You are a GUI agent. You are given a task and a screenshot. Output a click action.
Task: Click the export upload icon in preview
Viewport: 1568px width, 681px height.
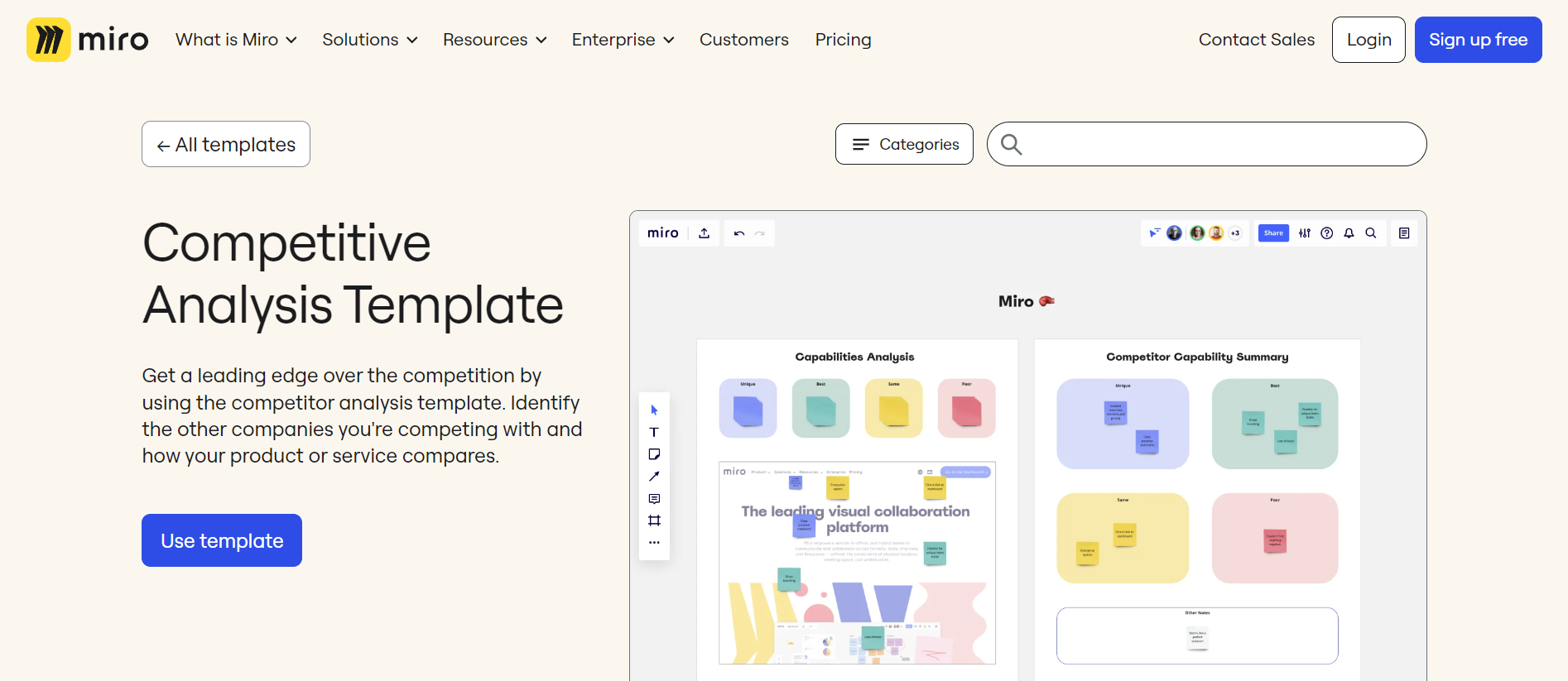point(705,233)
